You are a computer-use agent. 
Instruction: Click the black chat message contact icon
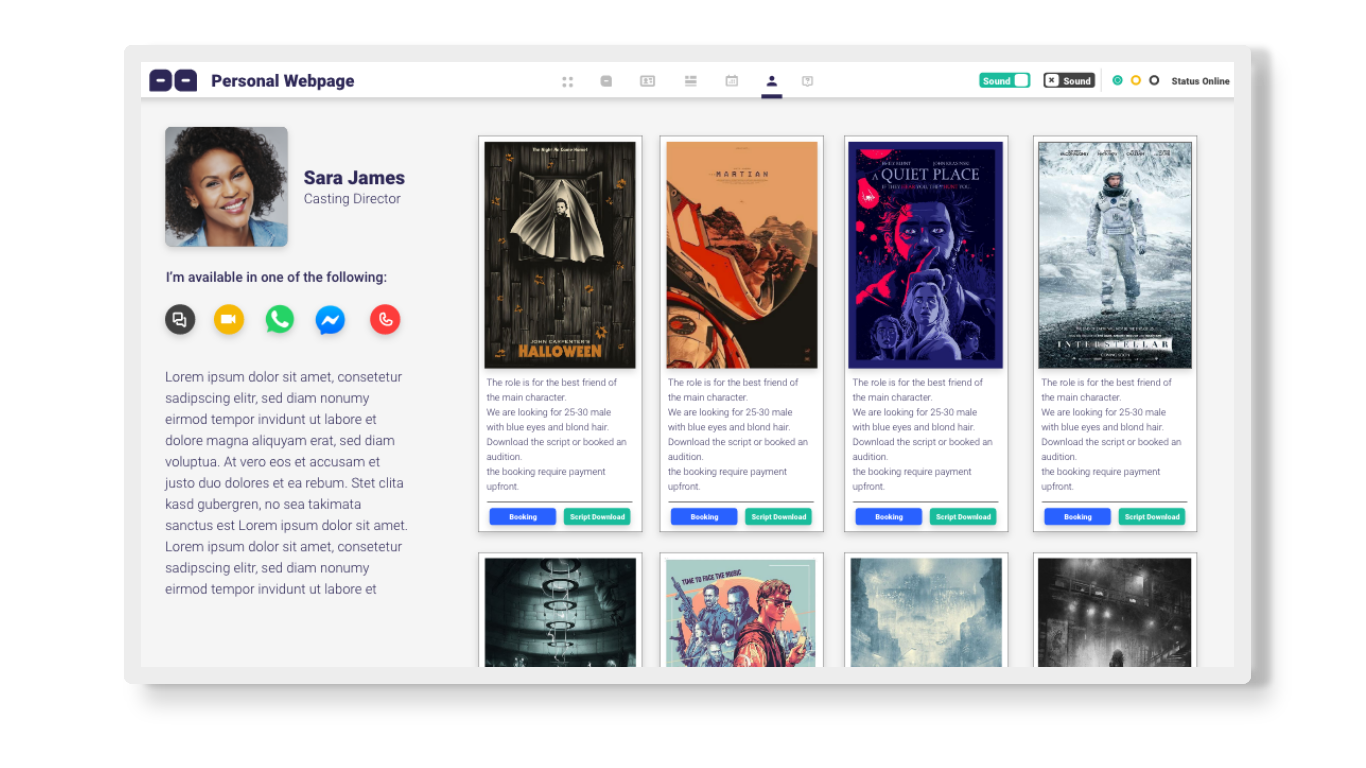pyautogui.click(x=180, y=320)
